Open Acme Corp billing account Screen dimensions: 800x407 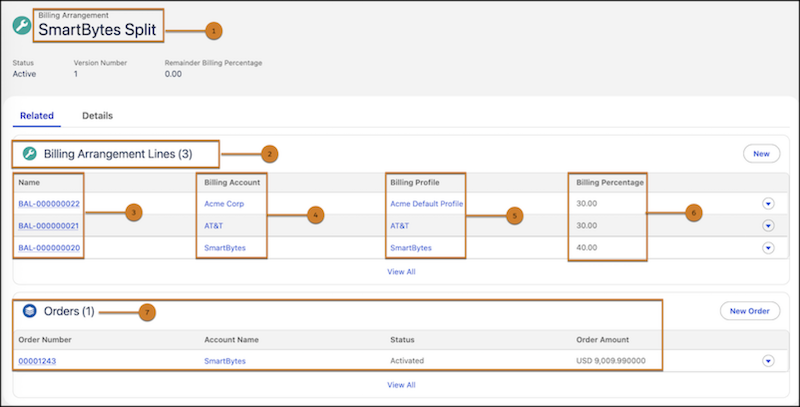click(x=224, y=204)
